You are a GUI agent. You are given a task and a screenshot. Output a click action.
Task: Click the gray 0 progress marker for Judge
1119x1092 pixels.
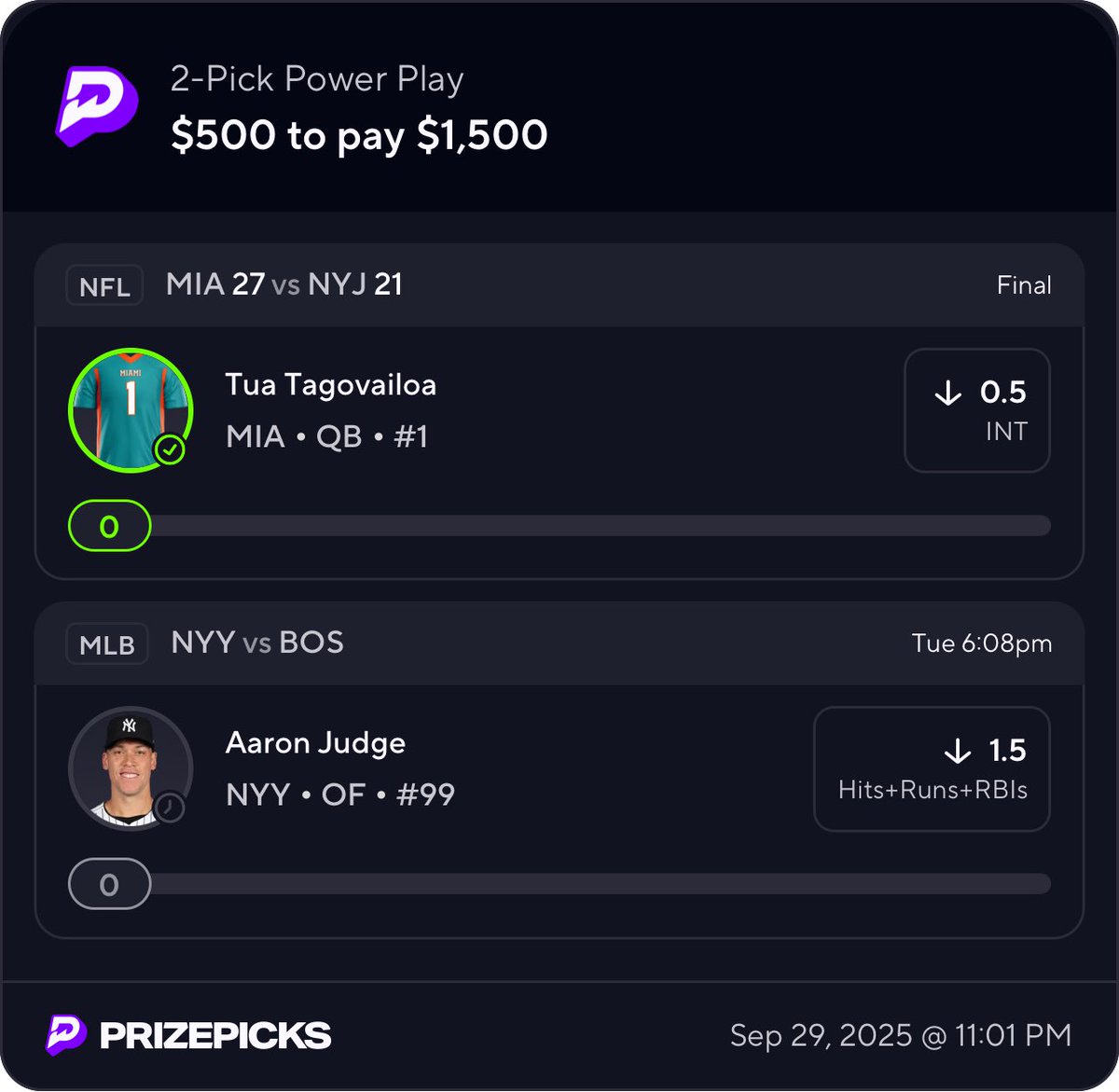point(109,884)
